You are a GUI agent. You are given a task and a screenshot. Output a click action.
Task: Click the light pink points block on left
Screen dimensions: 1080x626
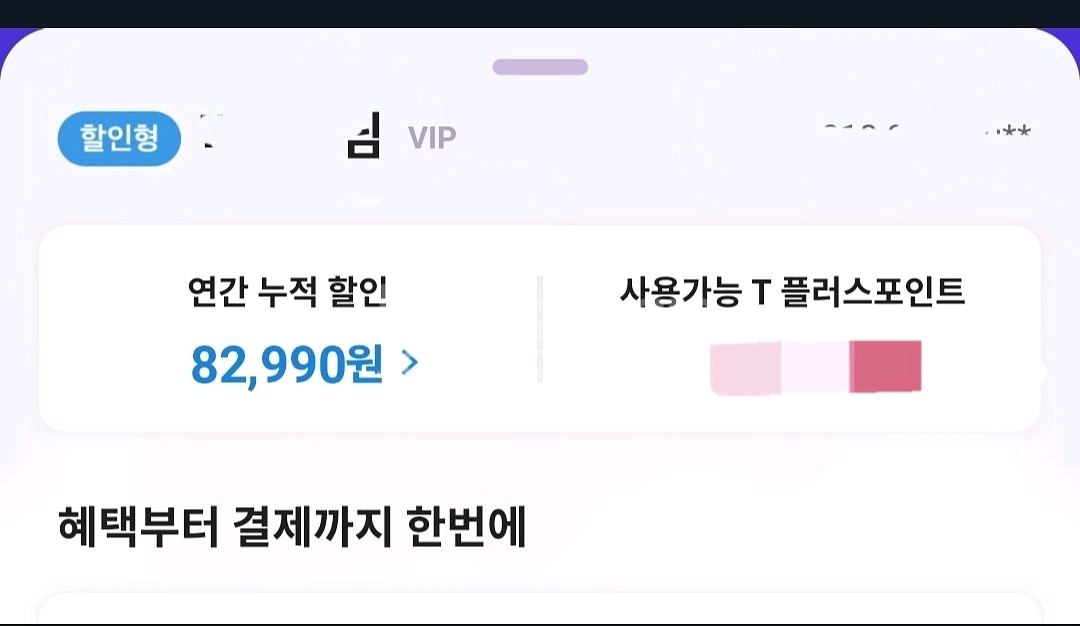(x=745, y=368)
